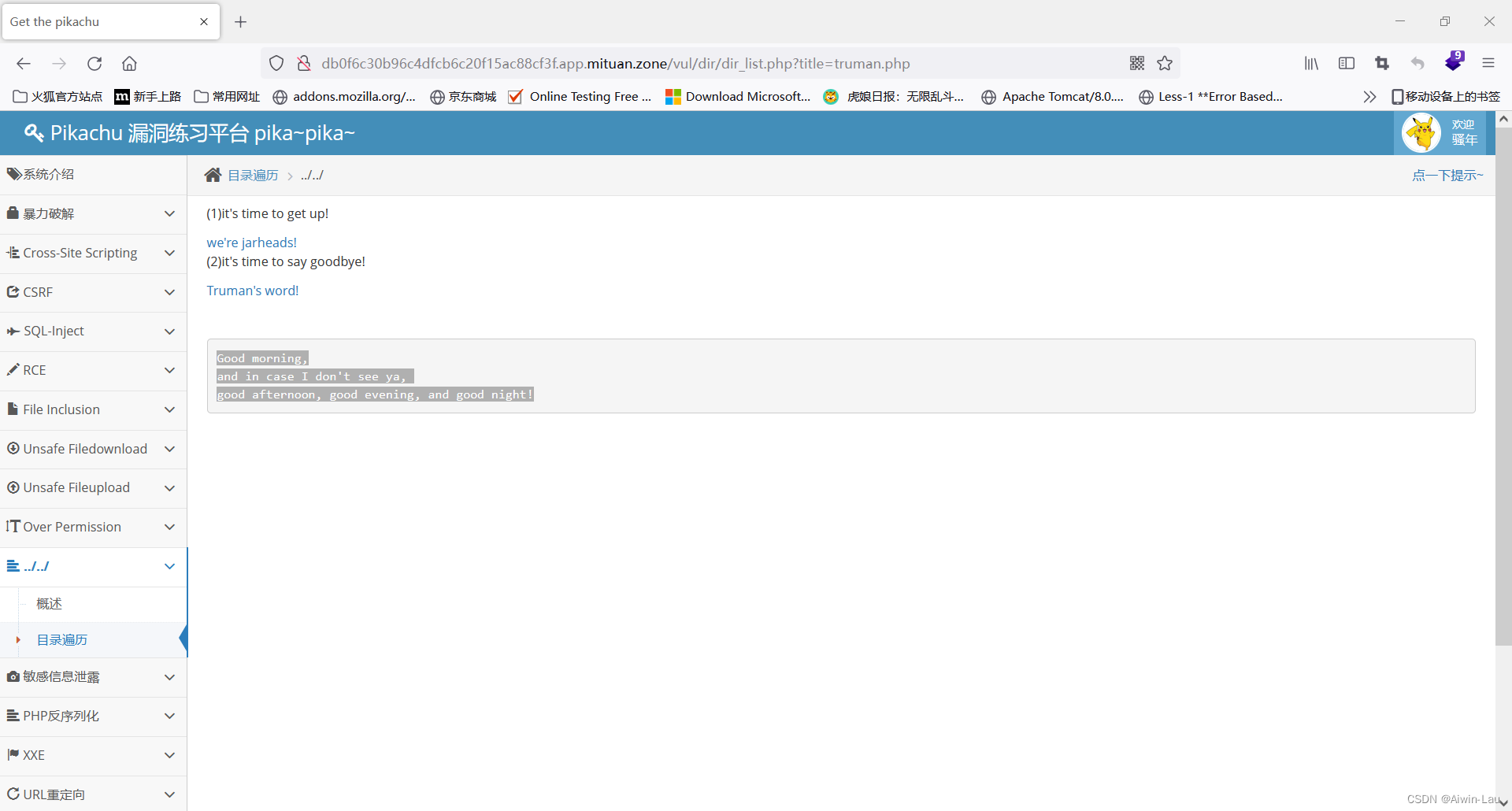The width and height of the screenshot is (1512, 811).
Task: Click 目录遍历 breadcrumb link
Action: tap(253, 176)
